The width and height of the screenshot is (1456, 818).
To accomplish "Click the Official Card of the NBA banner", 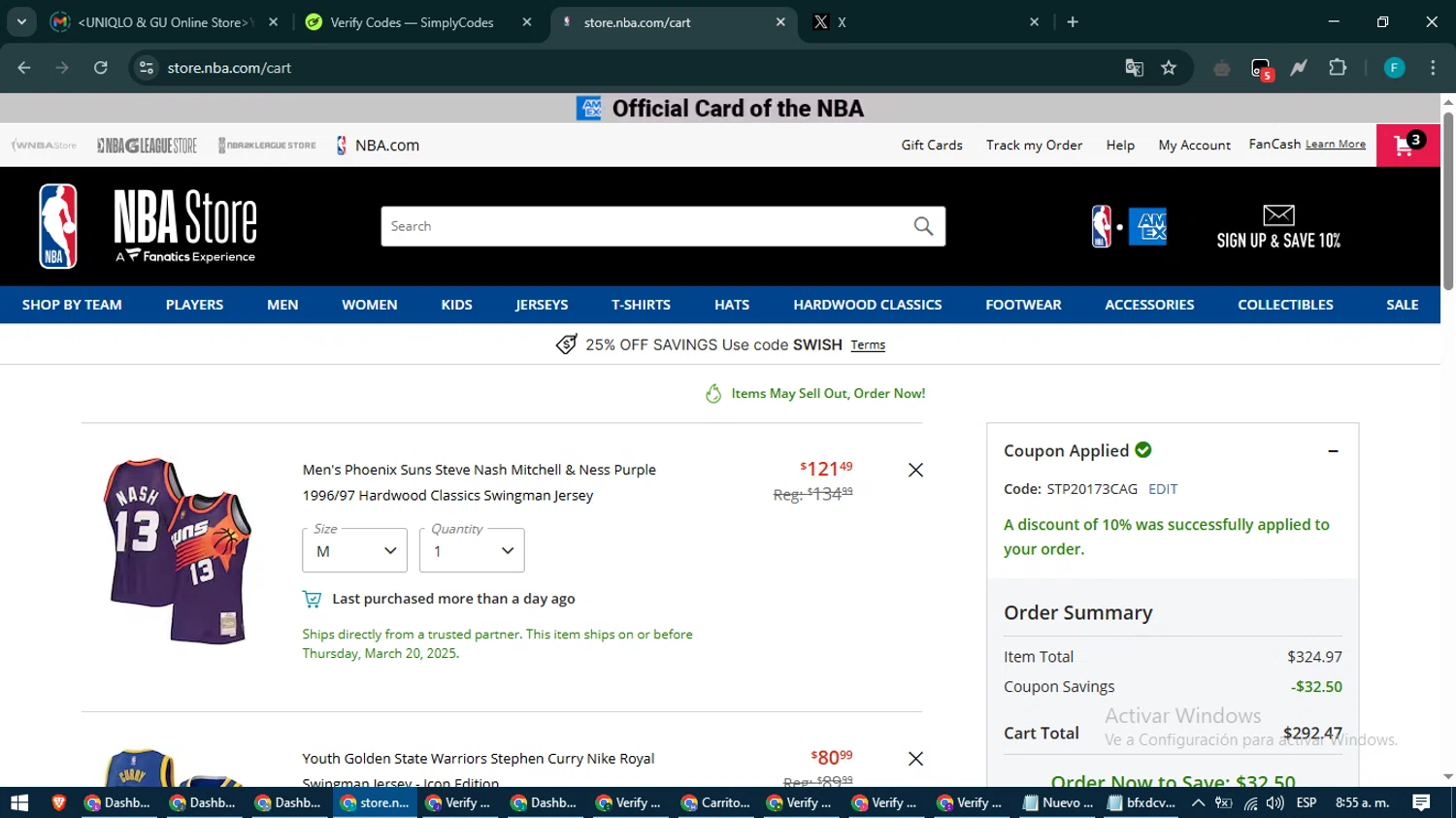I will click(720, 108).
